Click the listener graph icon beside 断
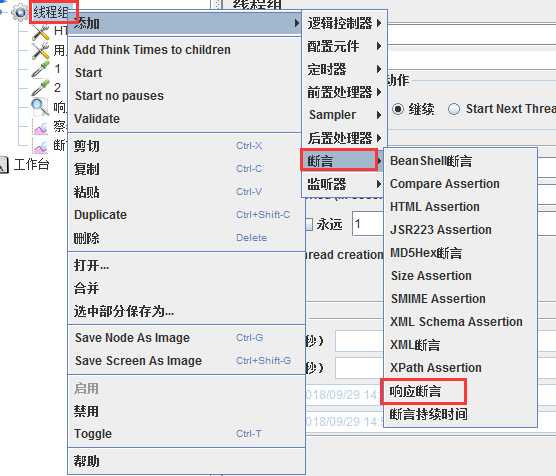Viewport: 556px width, 476px height. pos(40,145)
